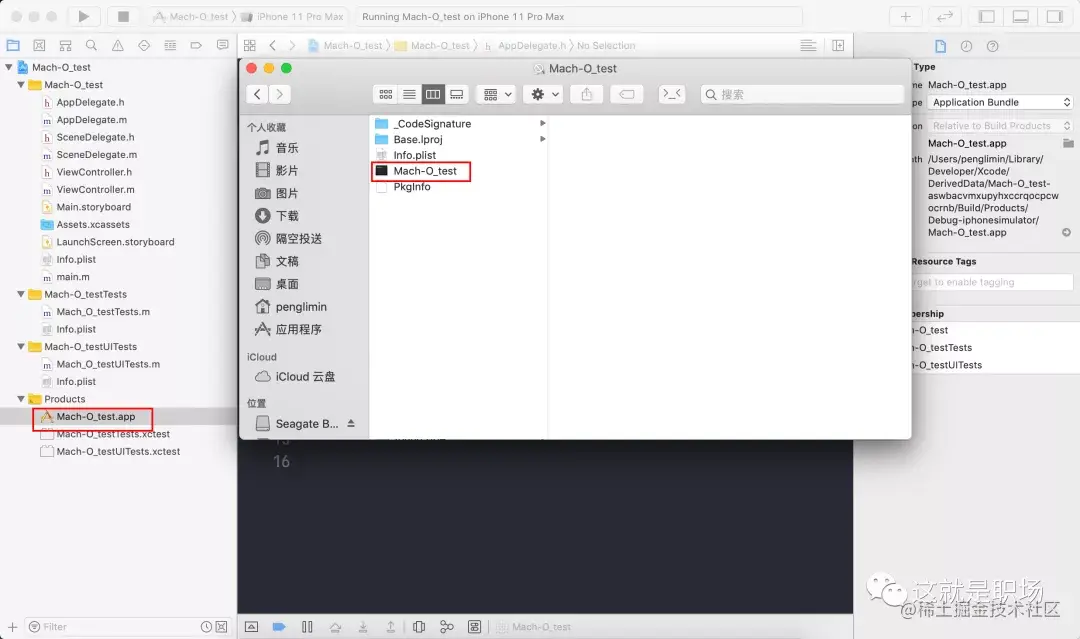Expand the _CodeSignature folder arrow
1080x639 pixels.
(x=543, y=123)
